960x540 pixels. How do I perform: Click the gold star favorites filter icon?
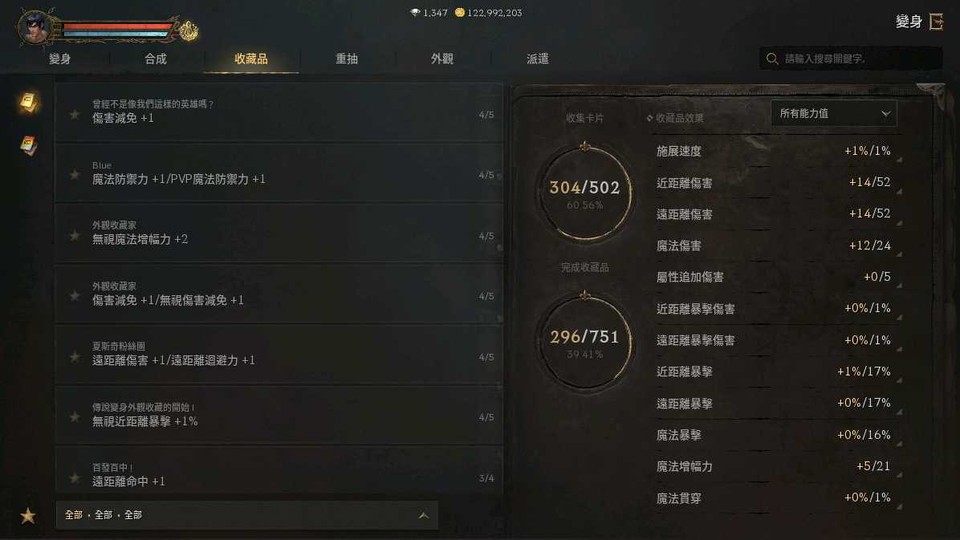28,516
